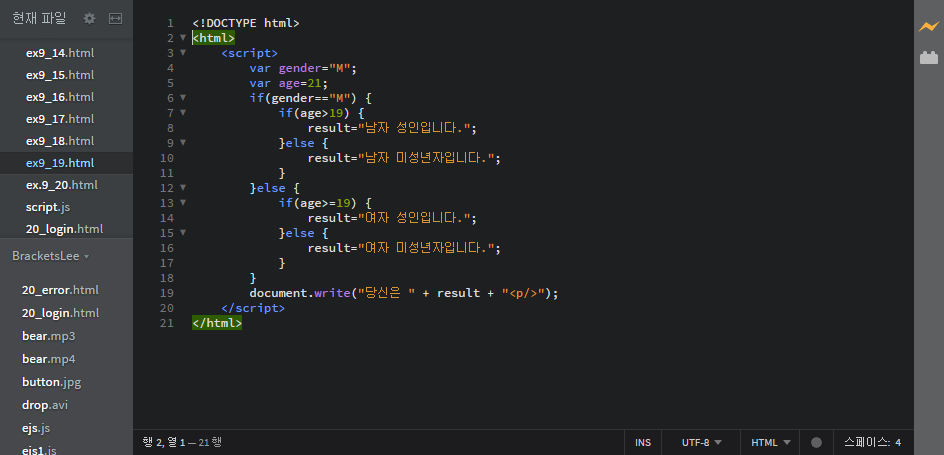This screenshot has width=944, height=455.
Task: Open HTML language mode dropdown
Action: tap(771, 442)
